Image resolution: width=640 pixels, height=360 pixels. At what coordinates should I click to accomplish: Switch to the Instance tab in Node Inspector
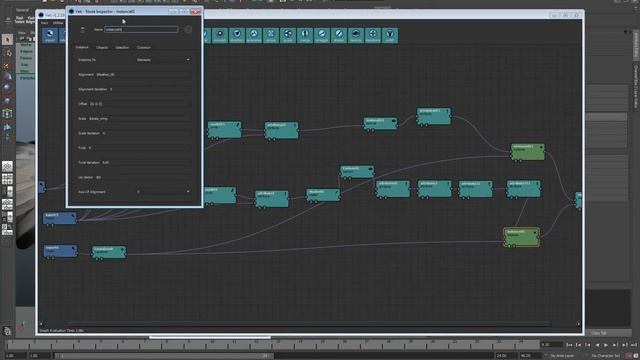[x=82, y=47]
